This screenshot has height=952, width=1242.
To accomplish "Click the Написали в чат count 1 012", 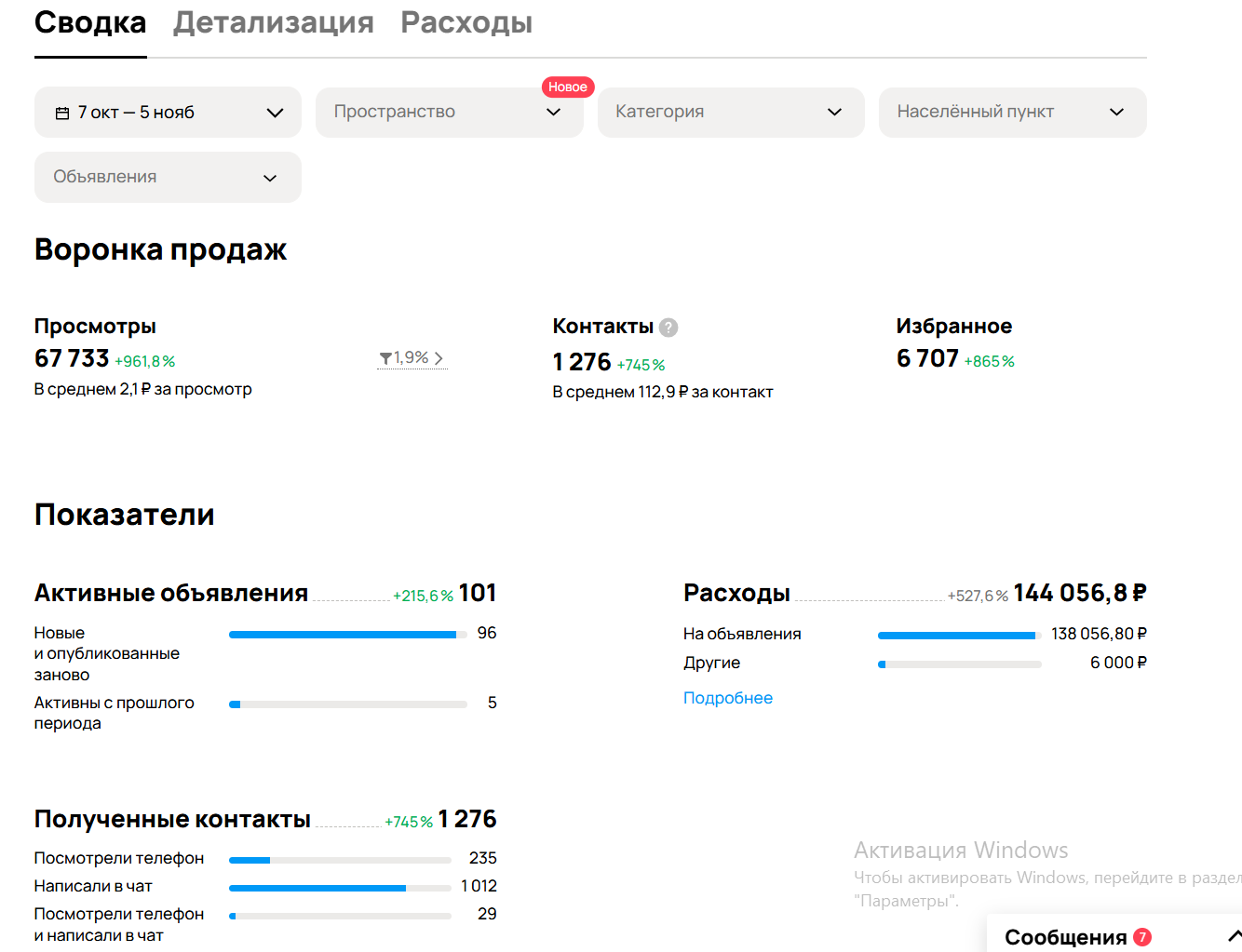I will coord(479,886).
